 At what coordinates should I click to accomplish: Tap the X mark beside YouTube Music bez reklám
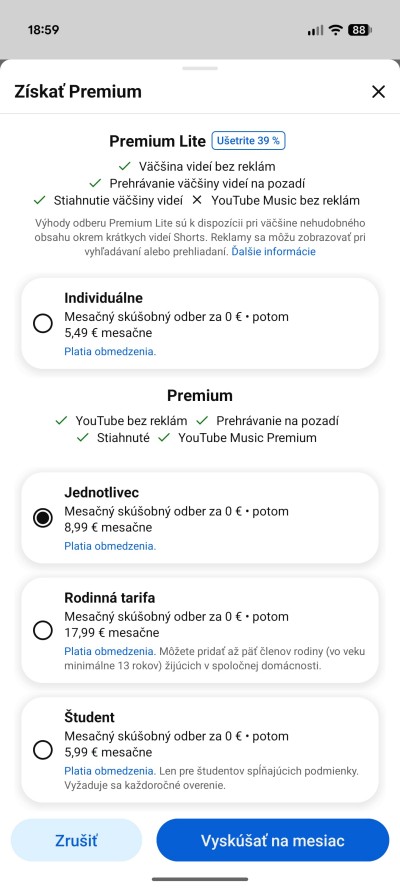(x=197, y=200)
